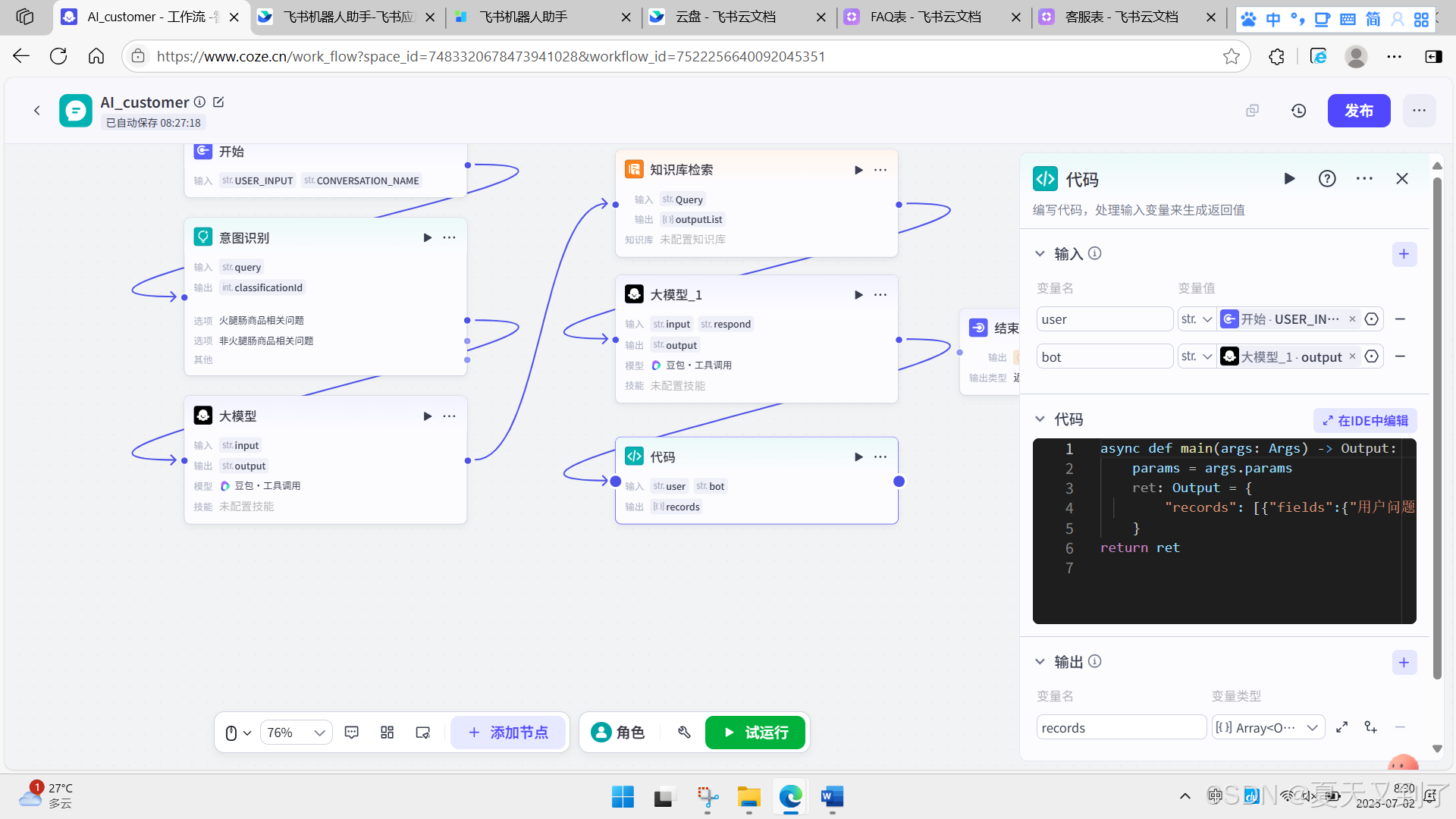The image size is (1456, 819).
Task: Run the 知识库检索 node with its play icon
Action: tap(858, 170)
